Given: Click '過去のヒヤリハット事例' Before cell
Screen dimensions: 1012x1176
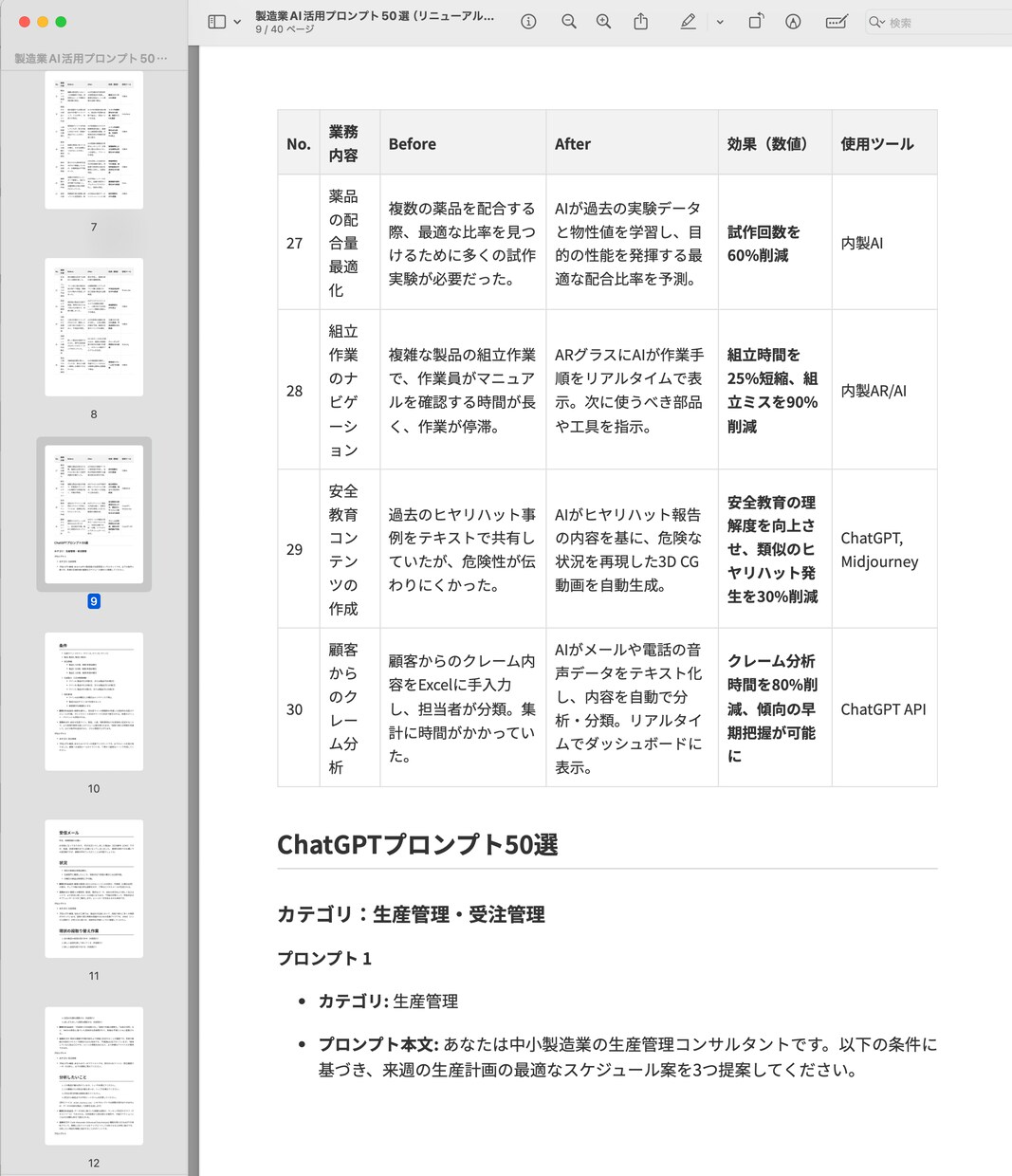Looking at the screenshot, I should click(463, 549).
